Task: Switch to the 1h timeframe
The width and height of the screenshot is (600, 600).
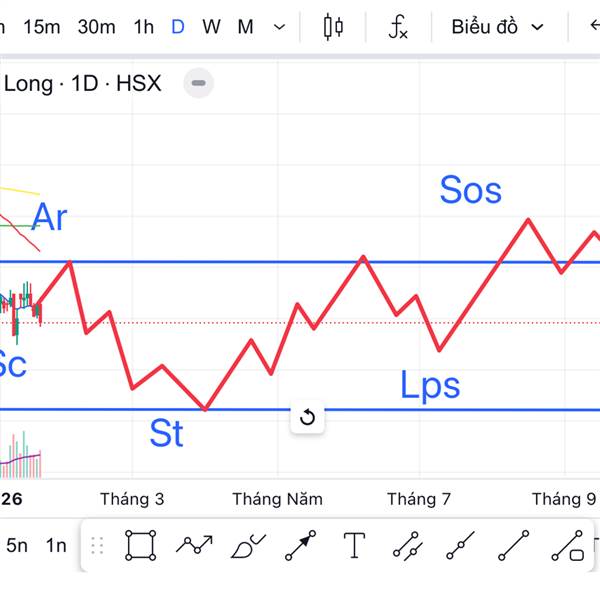Action: tap(143, 27)
